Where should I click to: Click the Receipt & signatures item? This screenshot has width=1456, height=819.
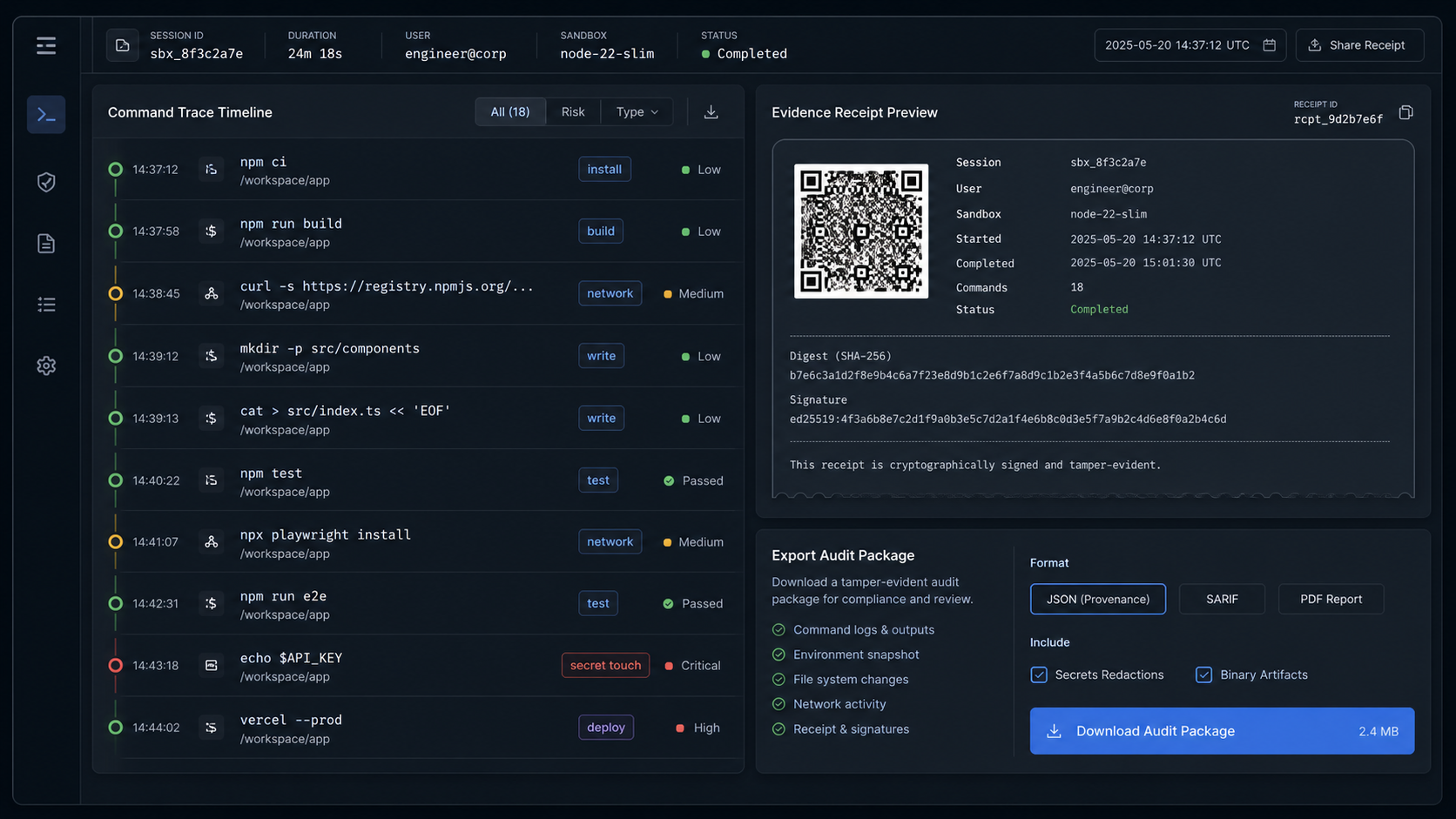tap(851, 728)
